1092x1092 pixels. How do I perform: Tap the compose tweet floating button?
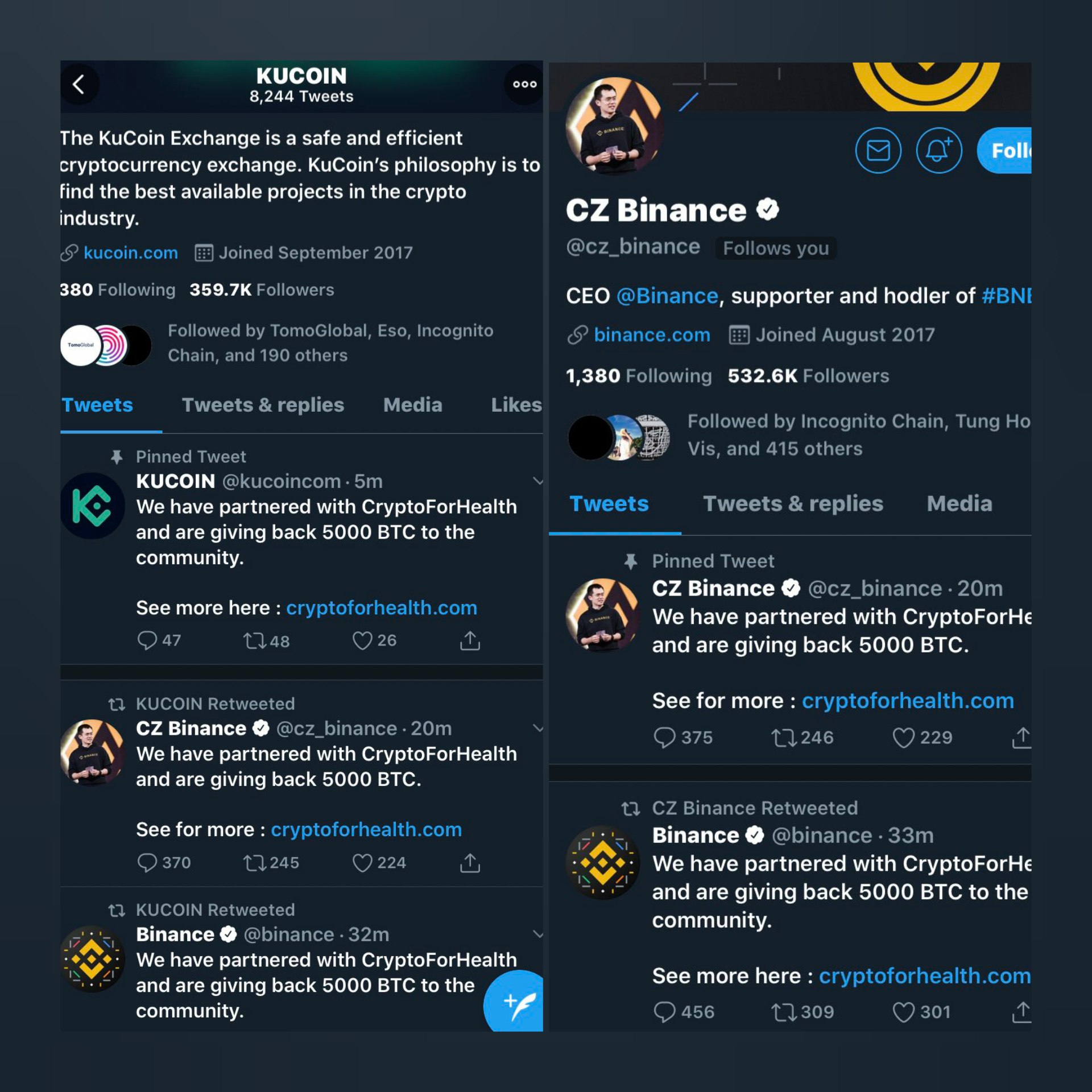pos(514,1002)
